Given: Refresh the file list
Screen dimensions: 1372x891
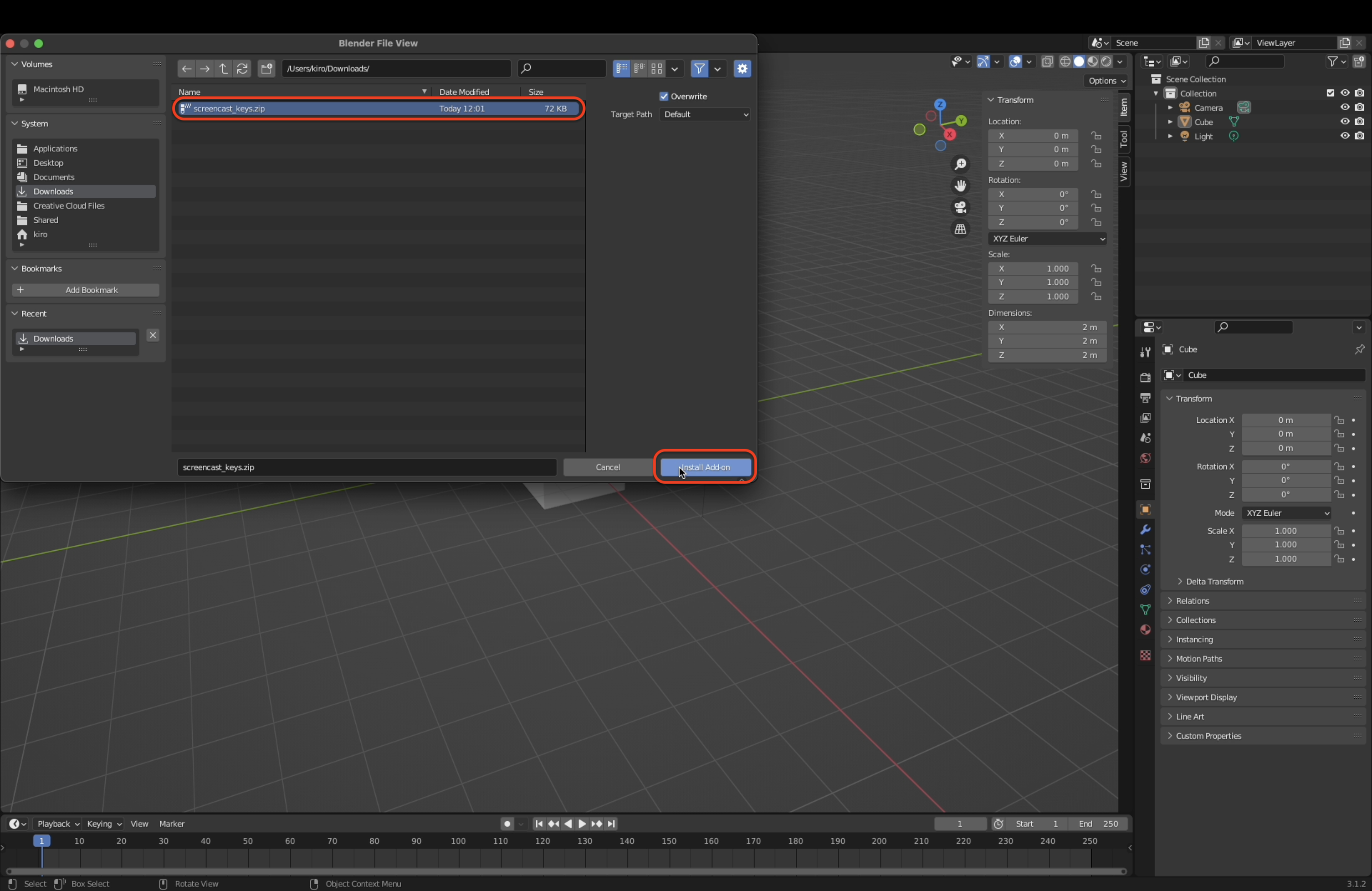Looking at the screenshot, I should (x=242, y=69).
